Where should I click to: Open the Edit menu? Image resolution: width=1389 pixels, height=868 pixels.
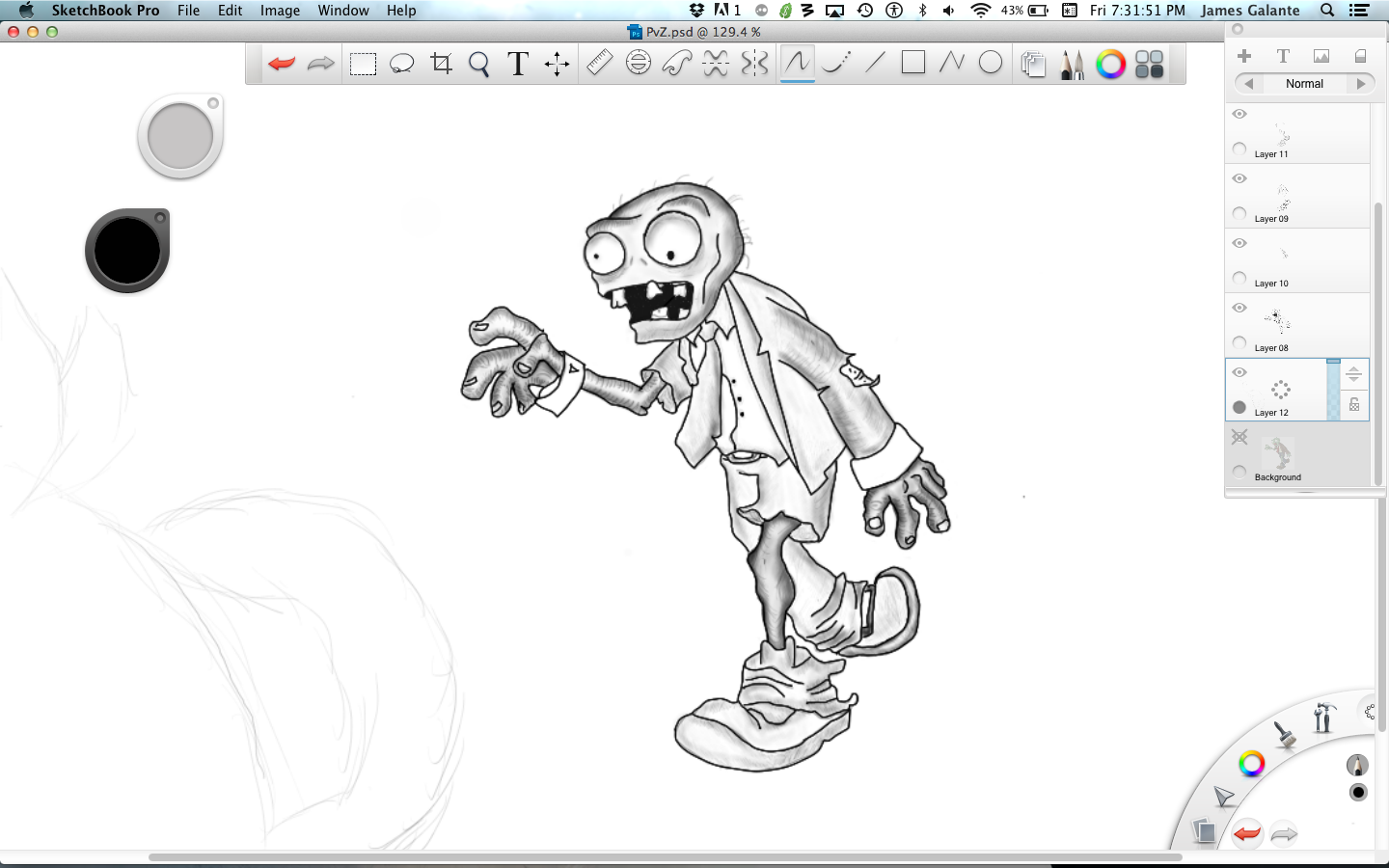(230, 11)
